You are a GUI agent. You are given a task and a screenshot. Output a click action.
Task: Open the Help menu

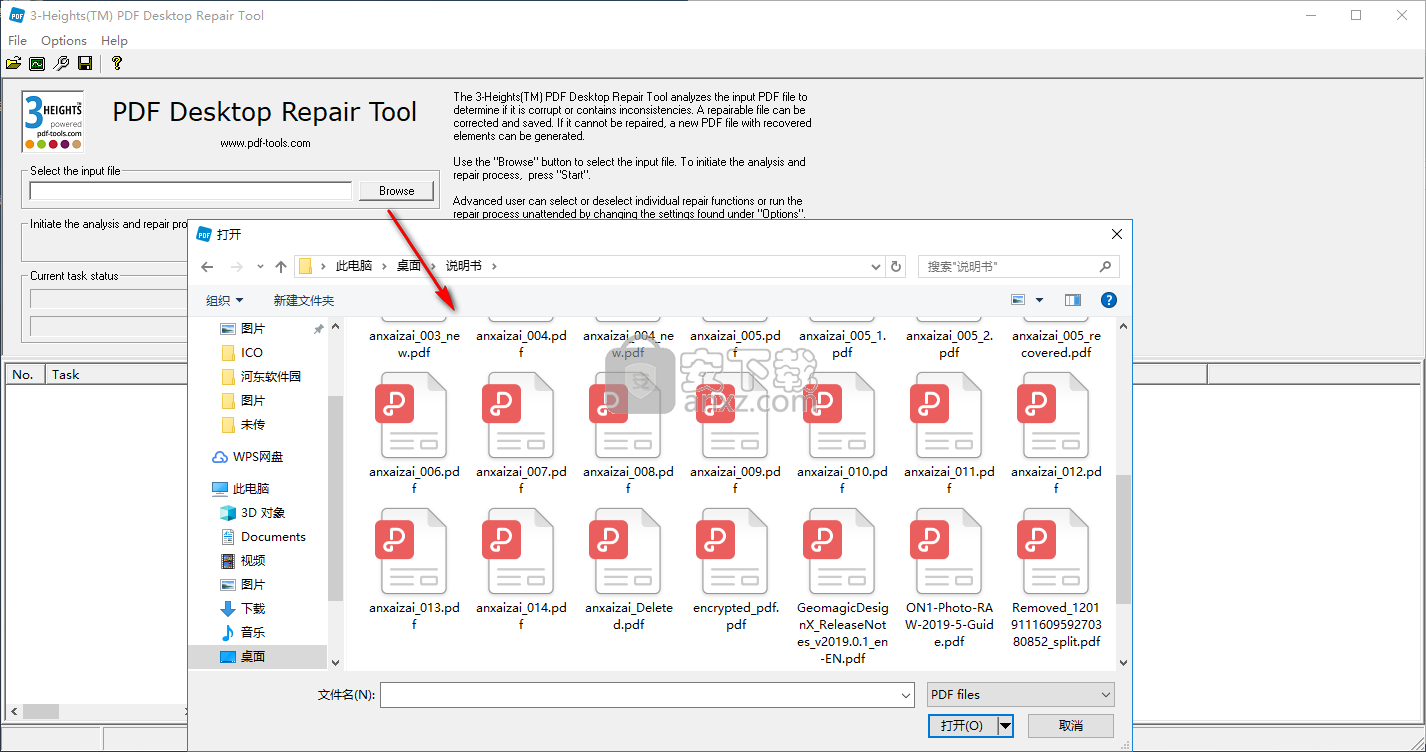115,41
